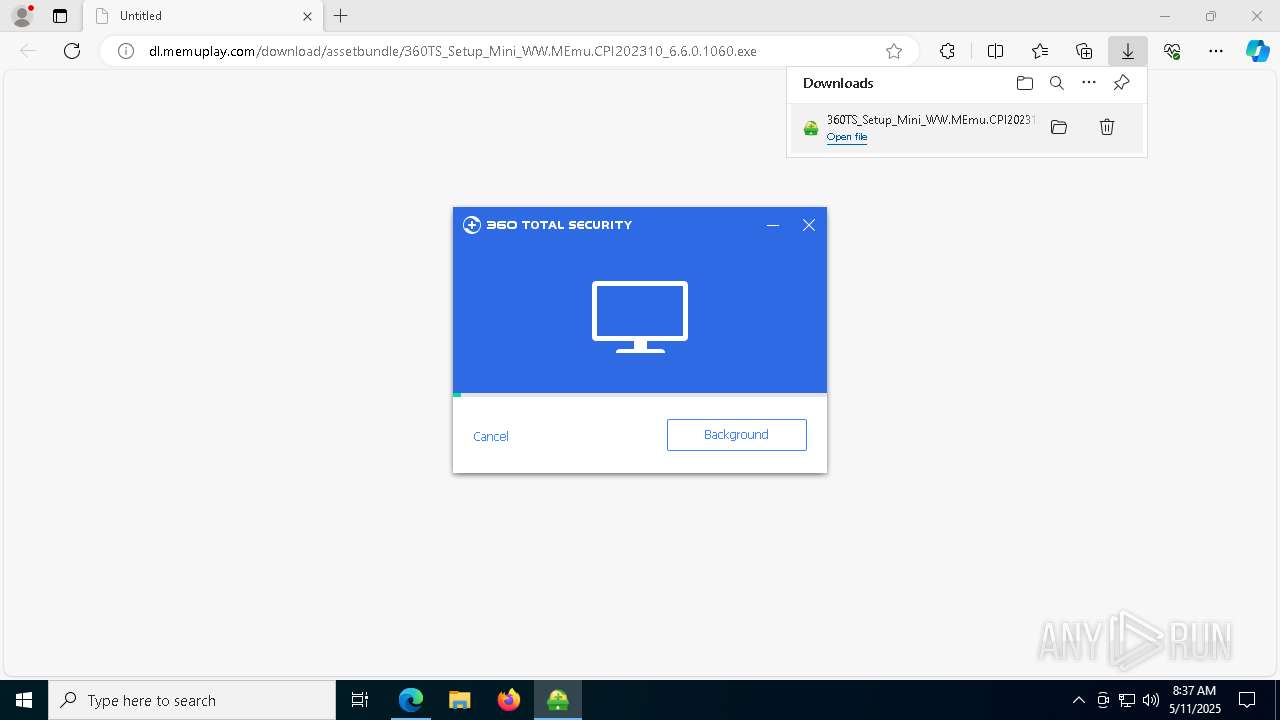This screenshot has width=1280, height=720.
Task: Open Task View on the taskbar
Action: (x=360, y=700)
